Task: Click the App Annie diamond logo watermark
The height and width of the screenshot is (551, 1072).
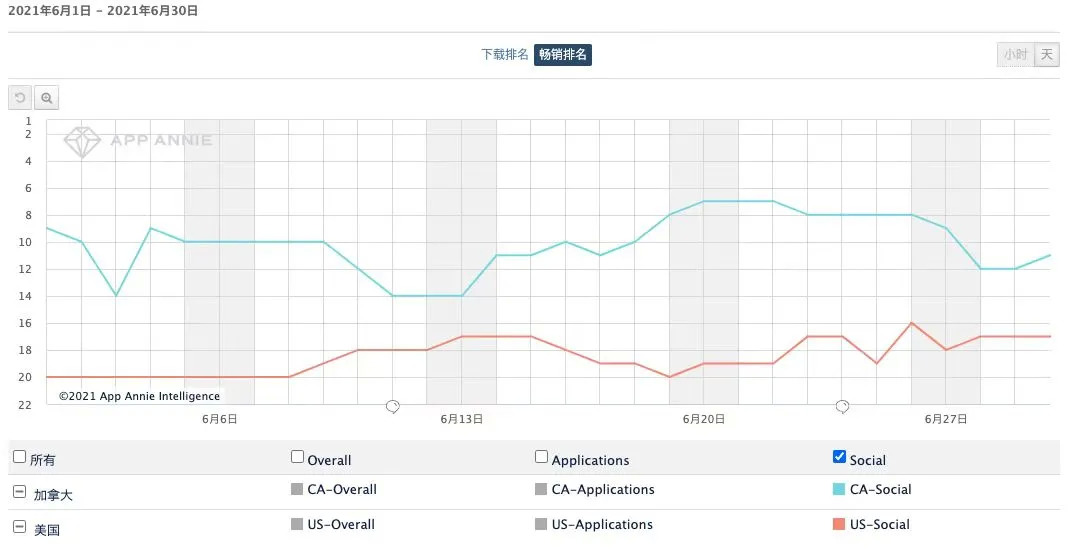Action: [82, 141]
